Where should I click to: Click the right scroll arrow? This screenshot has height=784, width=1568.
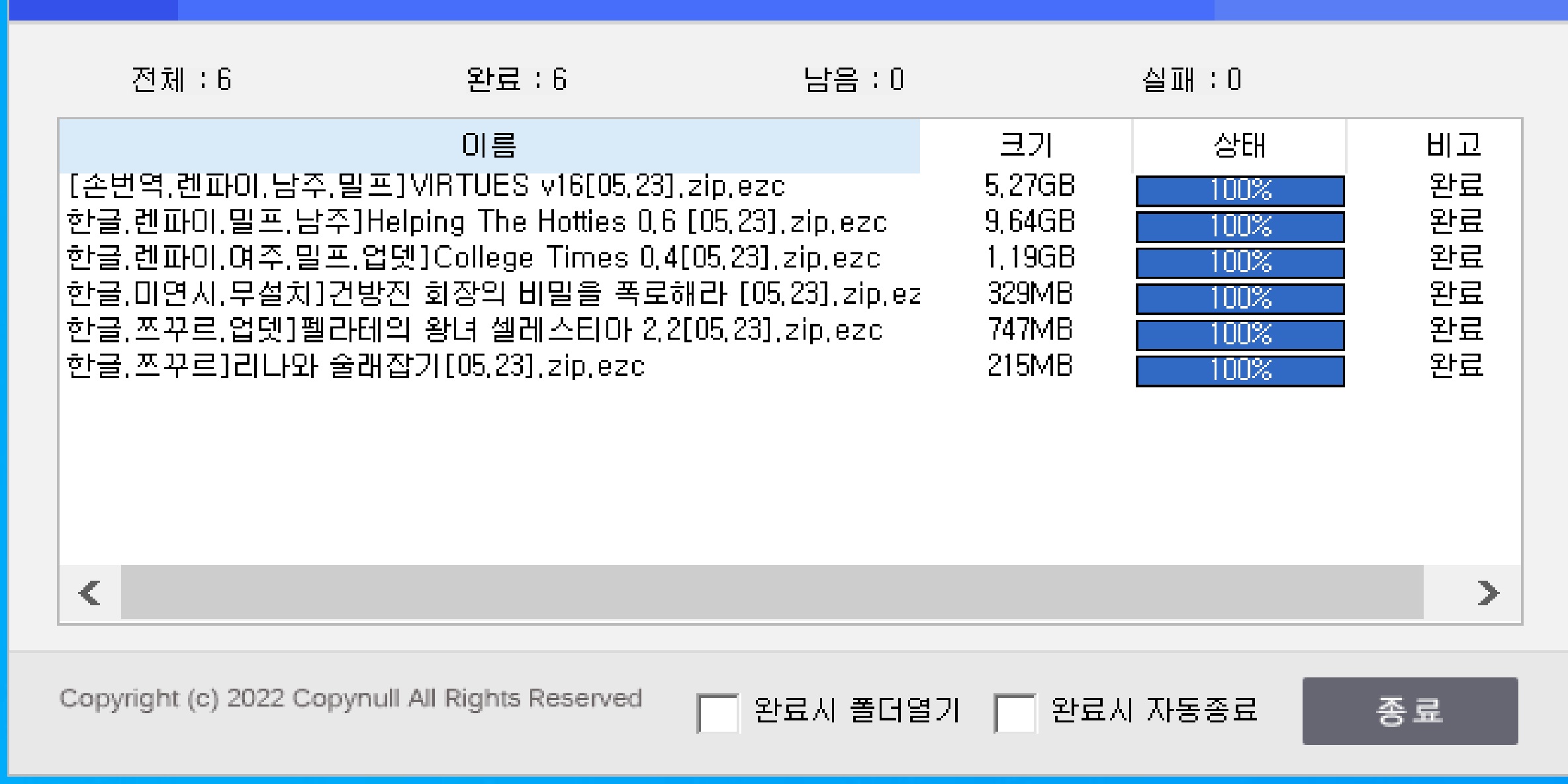pos(1488,593)
